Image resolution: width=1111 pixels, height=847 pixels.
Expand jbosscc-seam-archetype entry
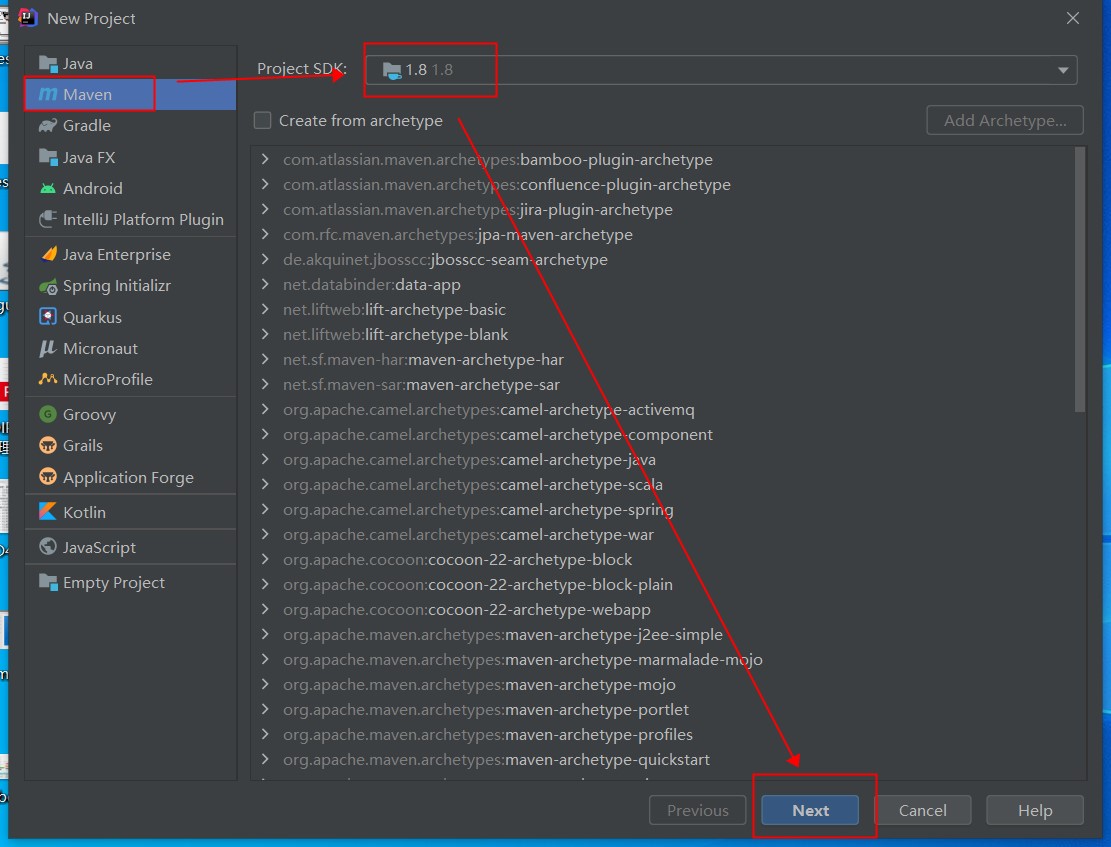coord(265,259)
